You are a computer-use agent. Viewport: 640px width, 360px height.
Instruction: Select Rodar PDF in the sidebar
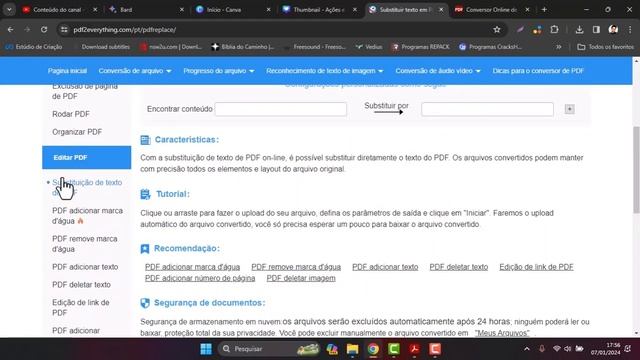(x=71, y=114)
